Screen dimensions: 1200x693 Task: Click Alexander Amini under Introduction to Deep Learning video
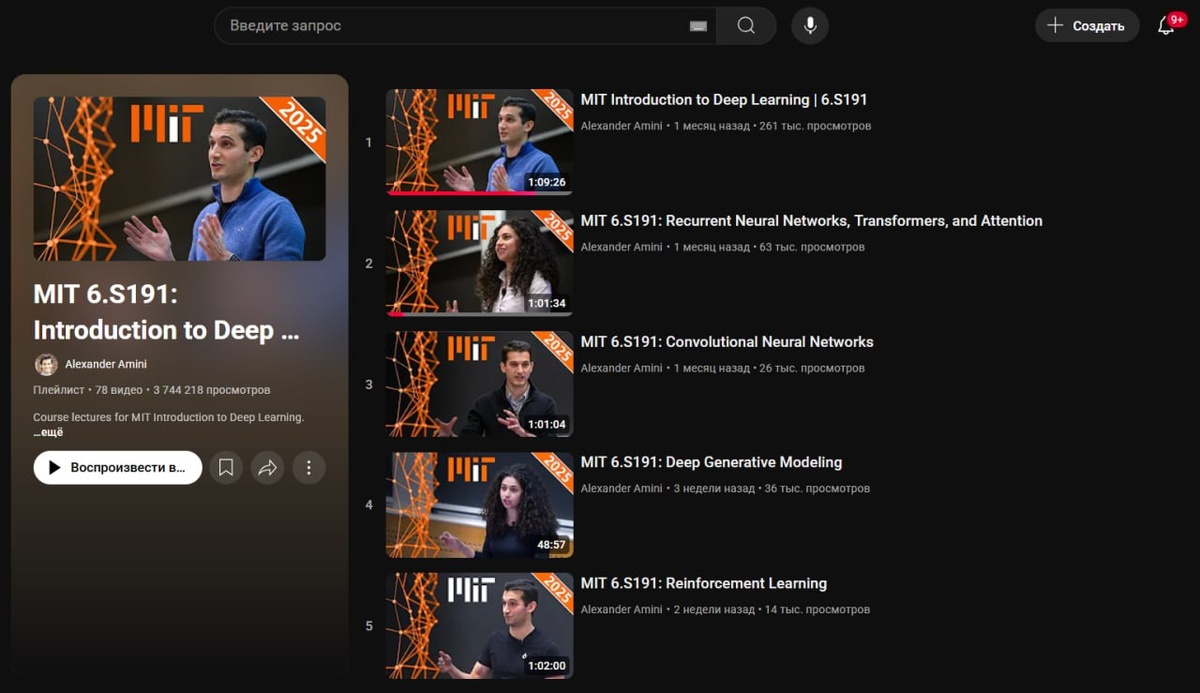point(622,126)
